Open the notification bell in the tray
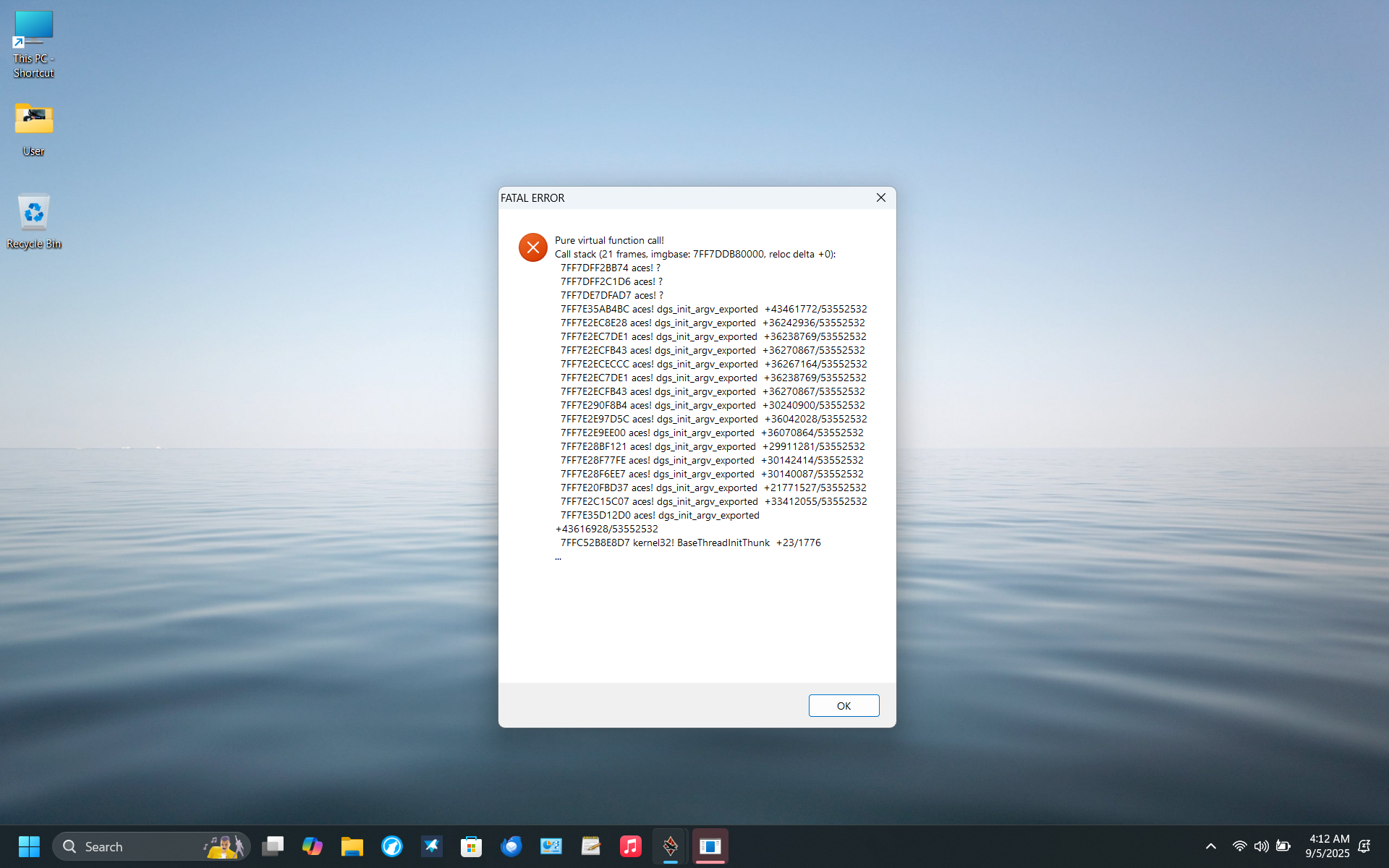This screenshot has width=1389, height=868. (x=1364, y=846)
